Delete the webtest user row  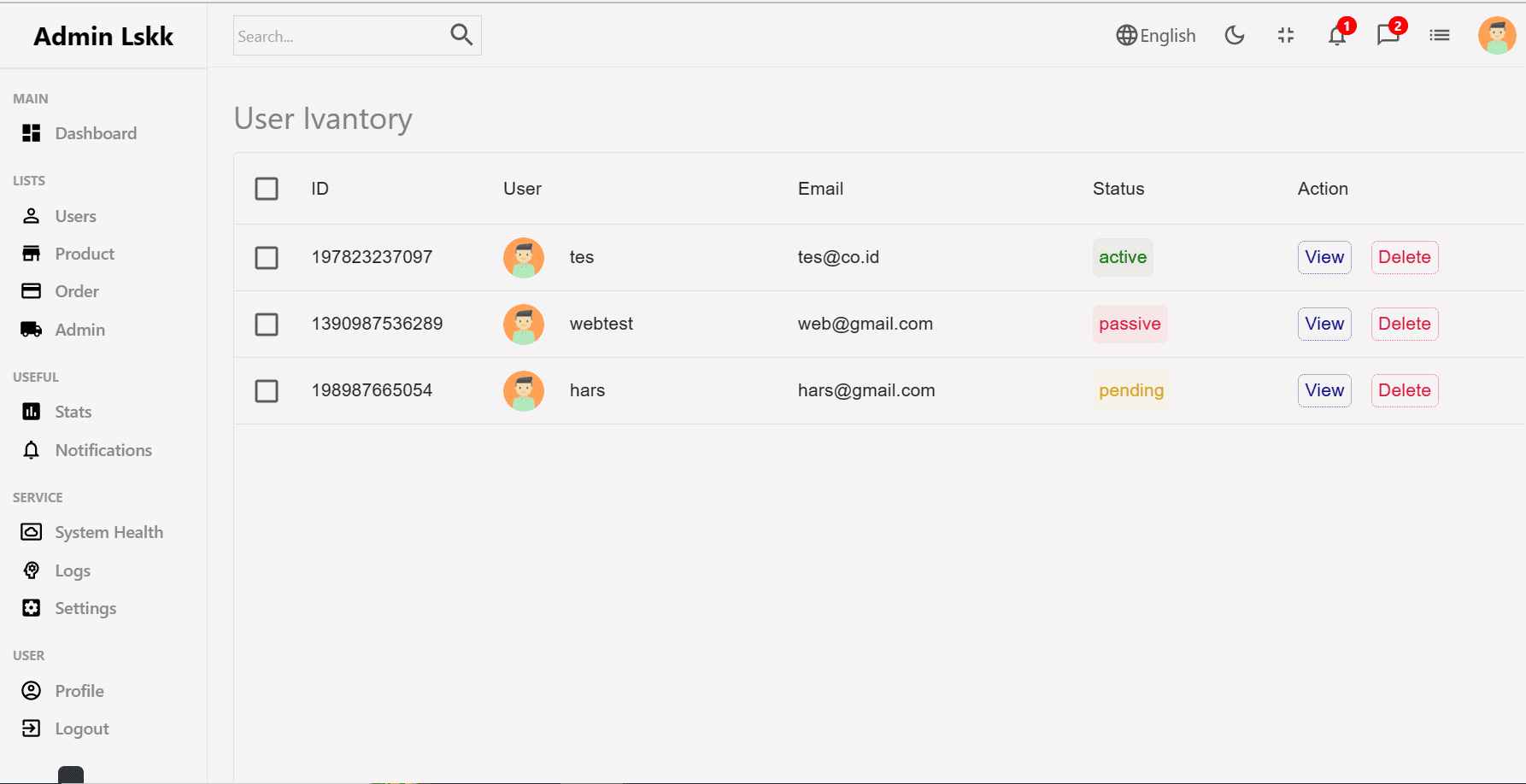[x=1404, y=324]
